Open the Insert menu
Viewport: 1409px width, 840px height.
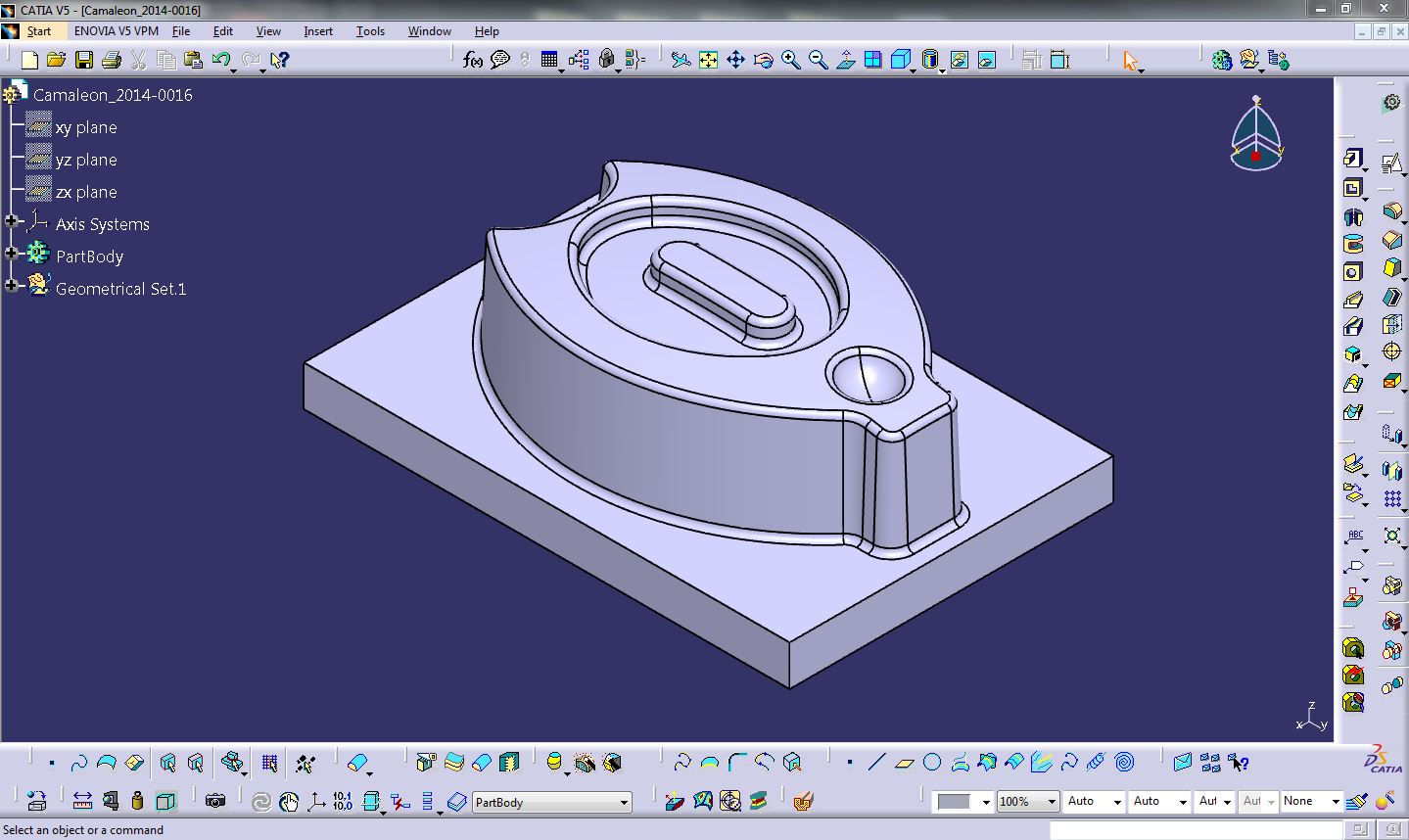point(318,31)
